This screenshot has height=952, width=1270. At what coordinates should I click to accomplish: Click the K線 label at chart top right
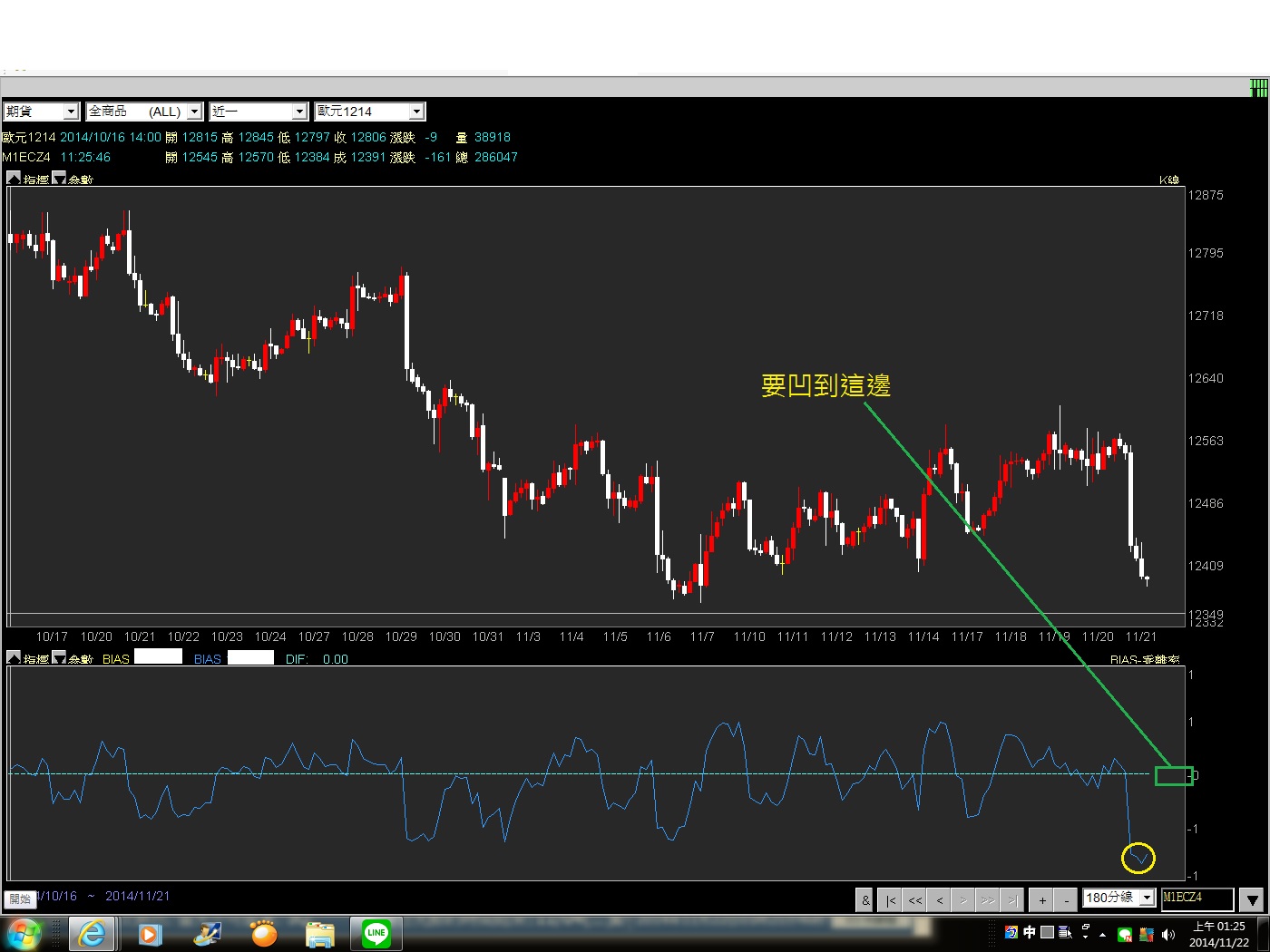coord(1169,180)
